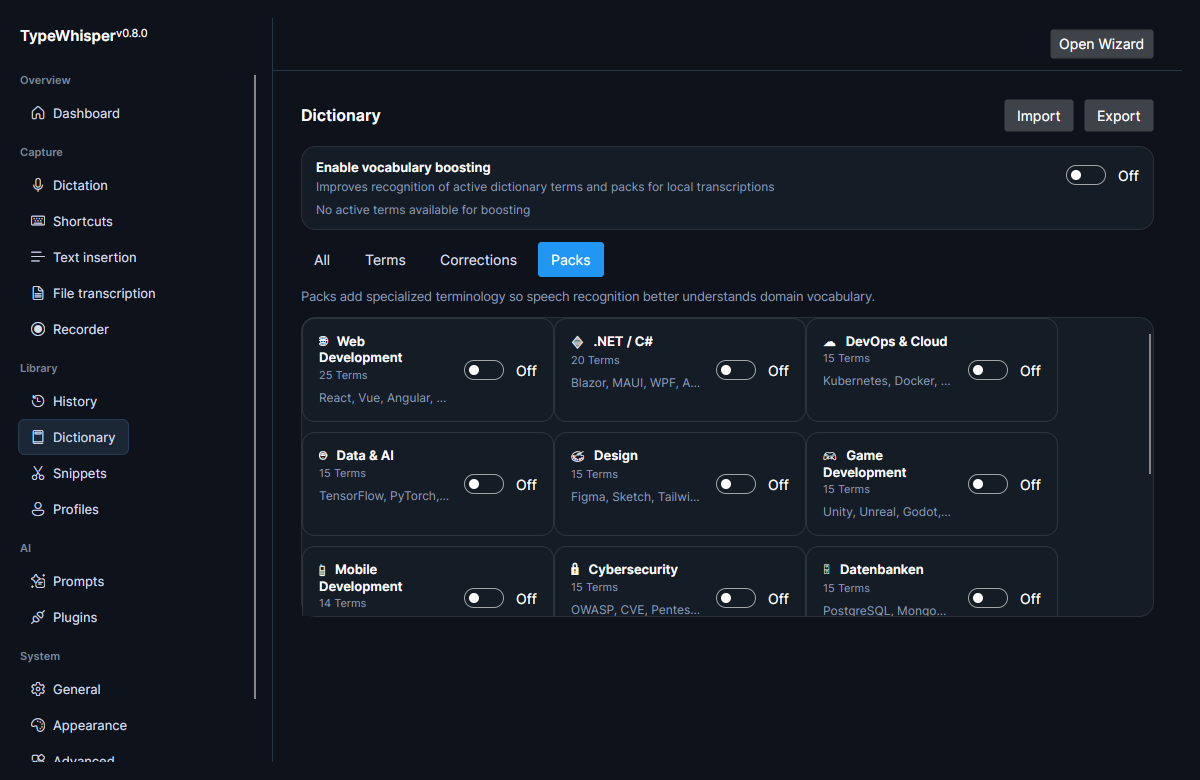Viewport: 1200px width, 780px height.
Task: Turn on the Web Development pack
Action: (x=484, y=371)
